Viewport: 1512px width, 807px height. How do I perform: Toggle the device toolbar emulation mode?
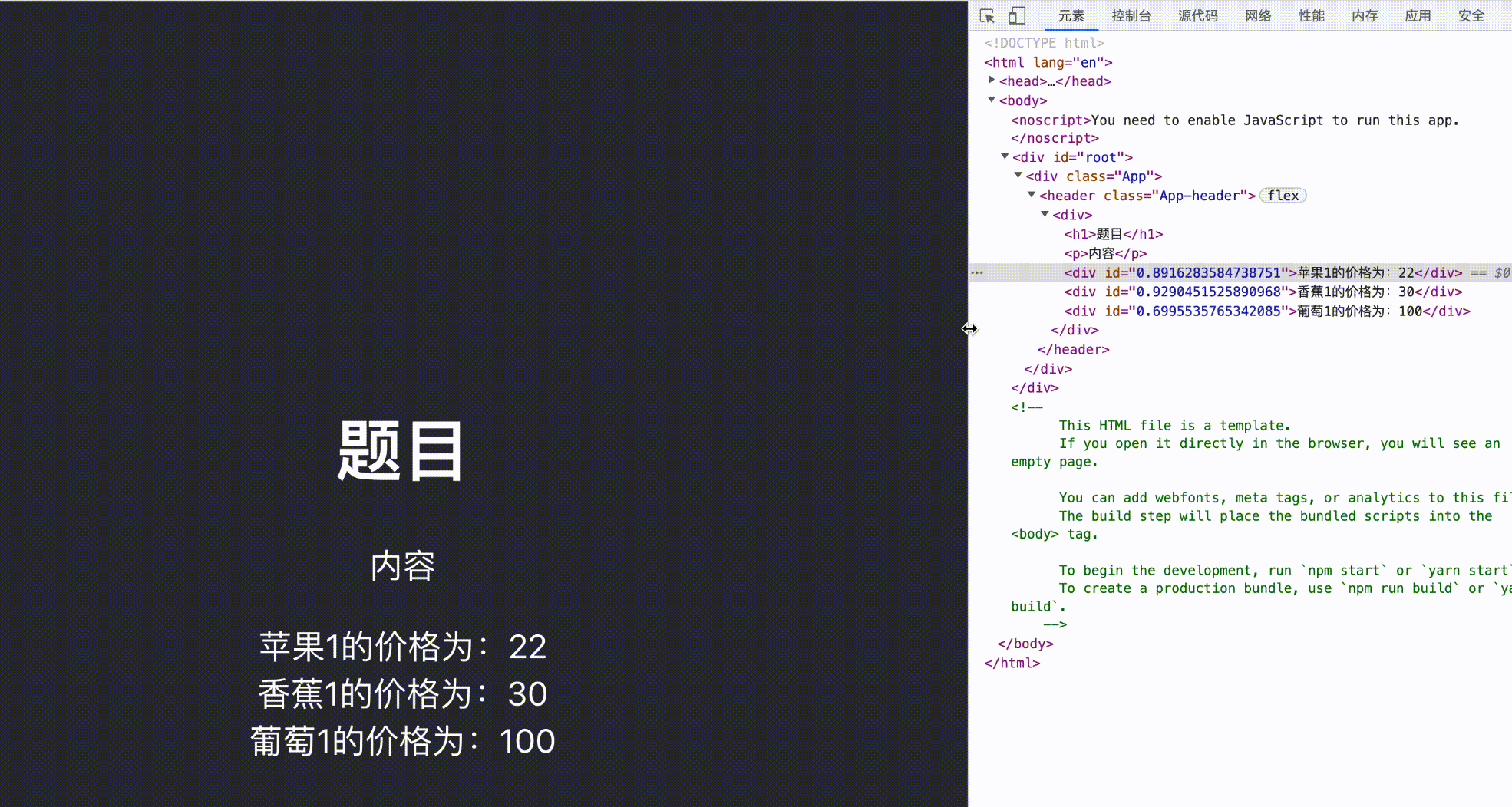click(x=1017, y=15)
